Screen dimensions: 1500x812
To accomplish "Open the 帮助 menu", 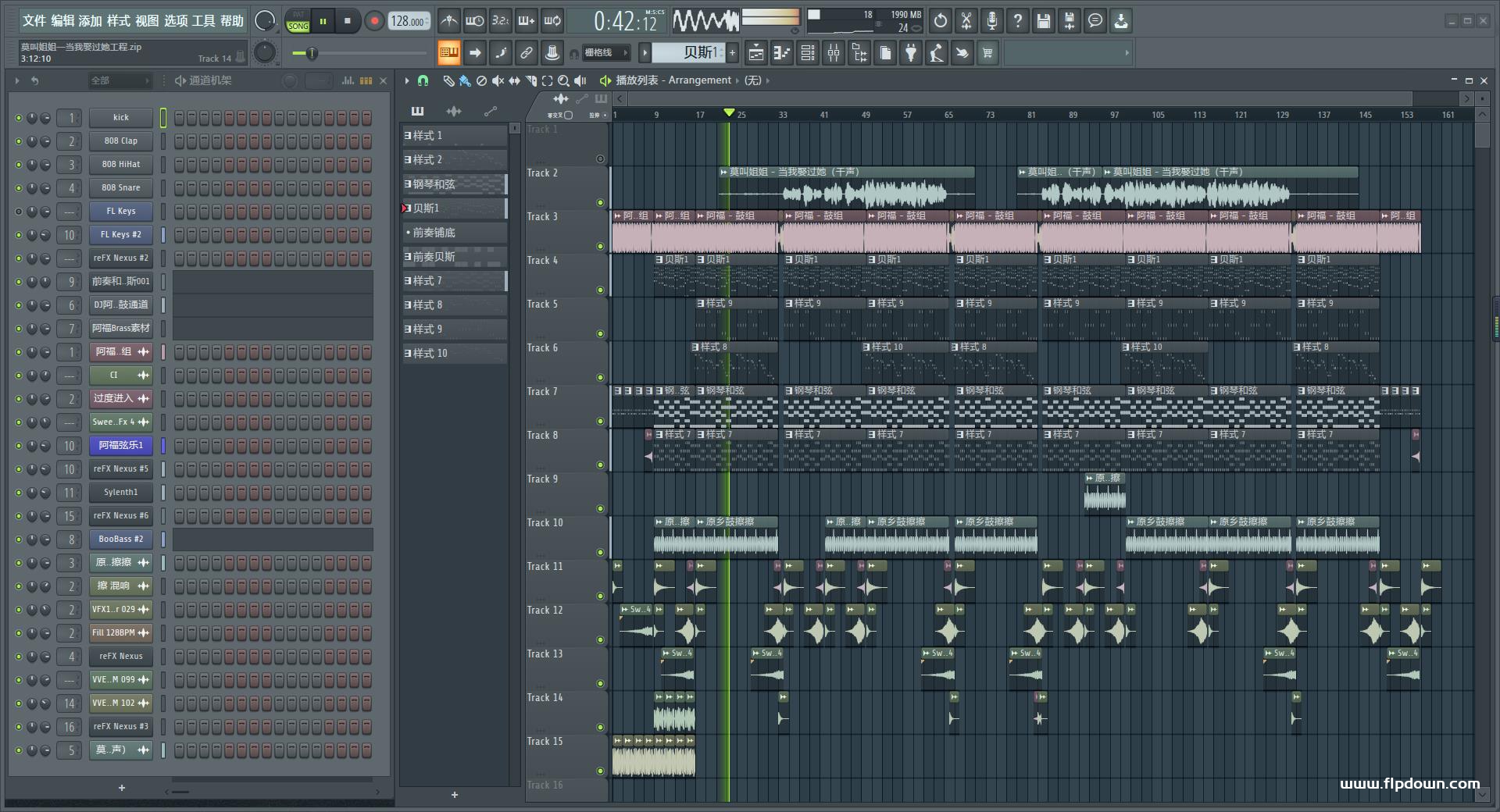I will [x=232, y=21].
